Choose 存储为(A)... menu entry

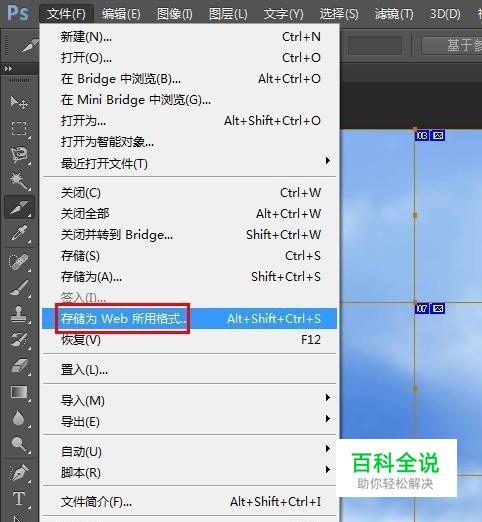pyautogui.click(x=189, y=276)
